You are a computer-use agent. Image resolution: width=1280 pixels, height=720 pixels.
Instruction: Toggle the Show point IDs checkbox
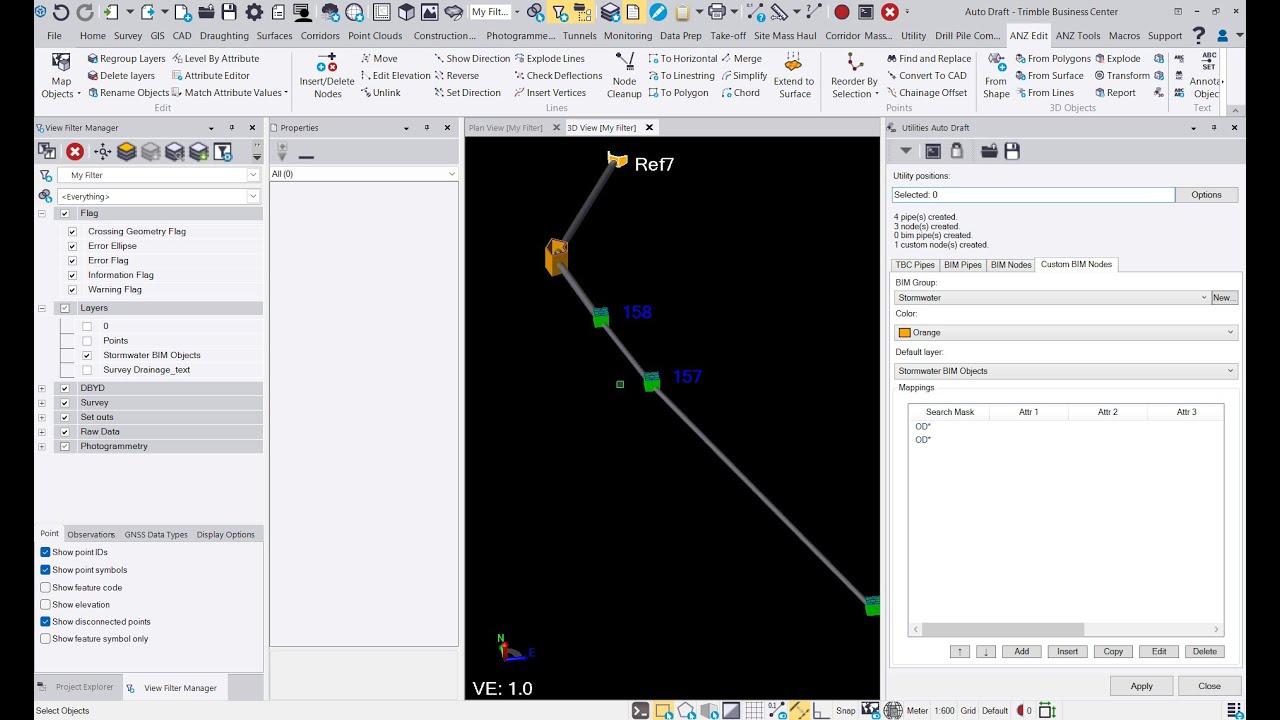click(x=45, y=552)
